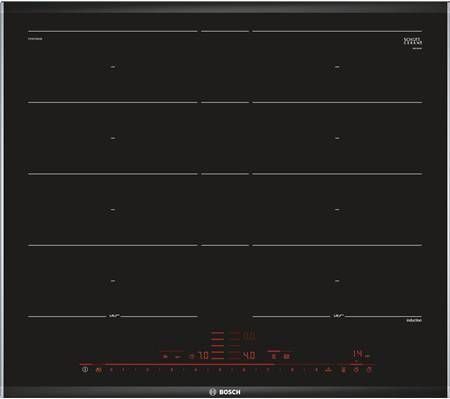The image size is (450, 399).
Task: Tap the orange icon beside the power symbol
Action: pyautogui.click(x=99, y=370)
